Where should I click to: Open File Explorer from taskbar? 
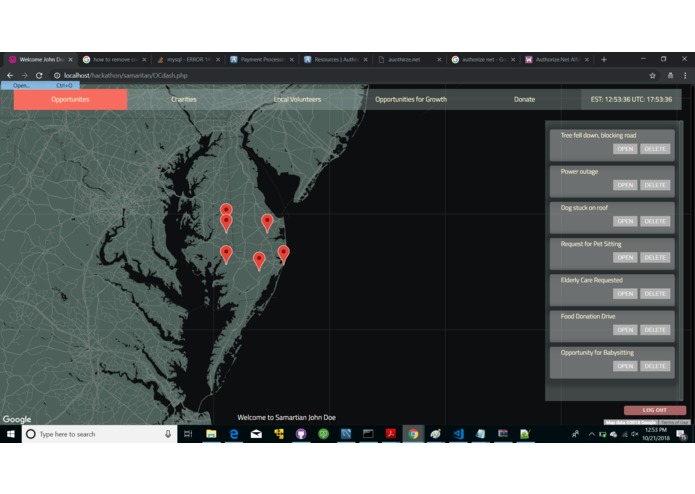click(x=211, y=434)
